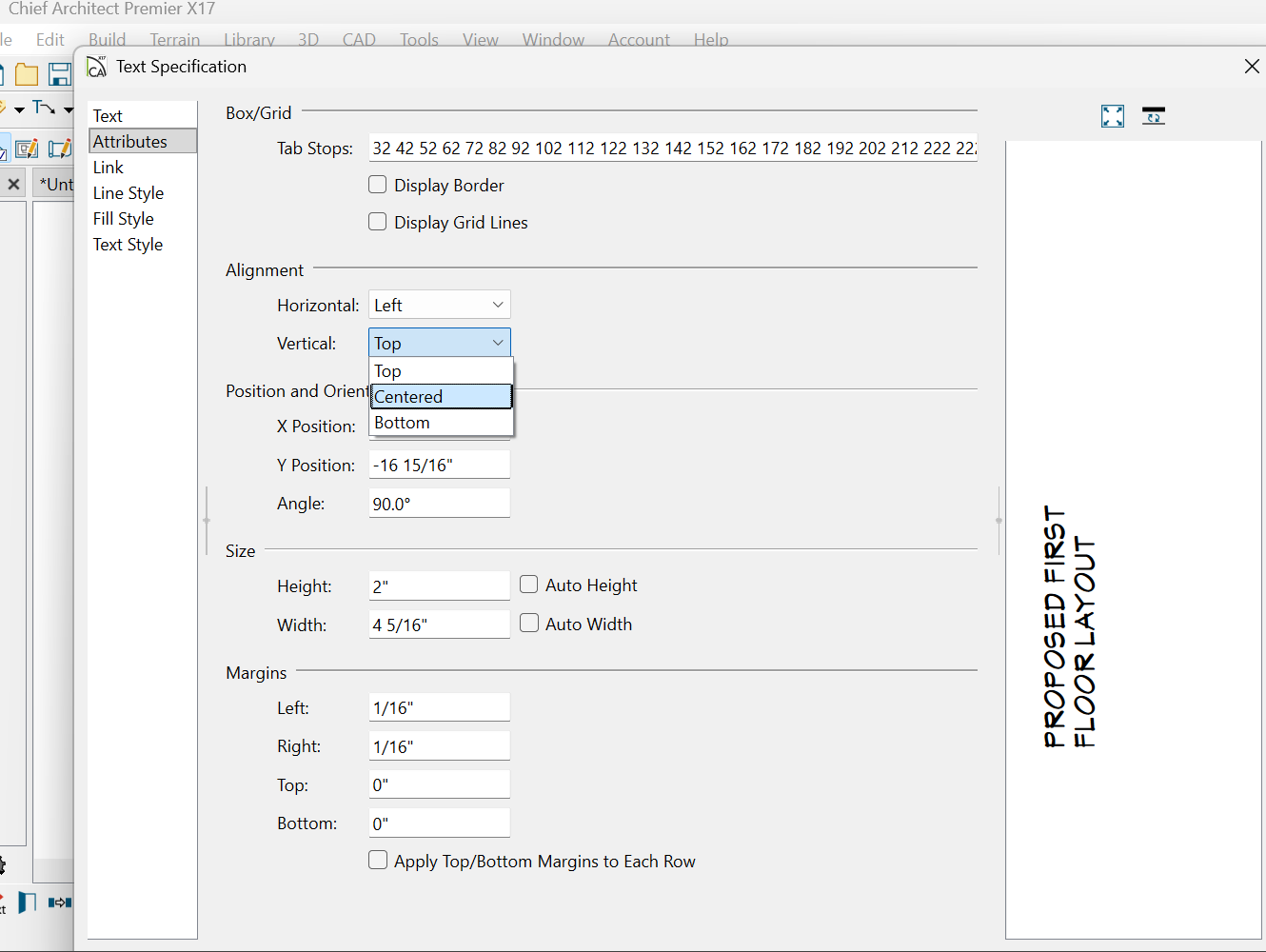
Task: Open the Account menu
Action: pos(639,40)
